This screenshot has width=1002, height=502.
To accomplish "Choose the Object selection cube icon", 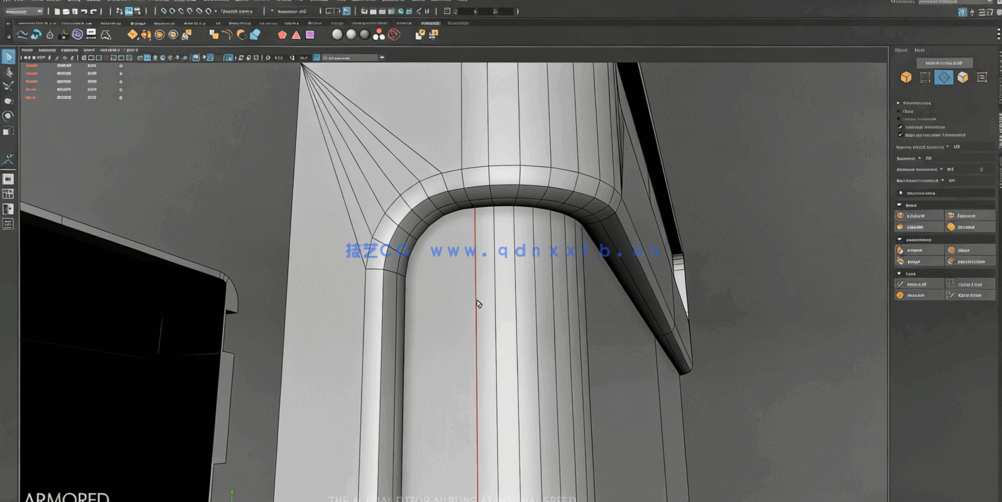I will pyautogui.click(x=906, y=77).
